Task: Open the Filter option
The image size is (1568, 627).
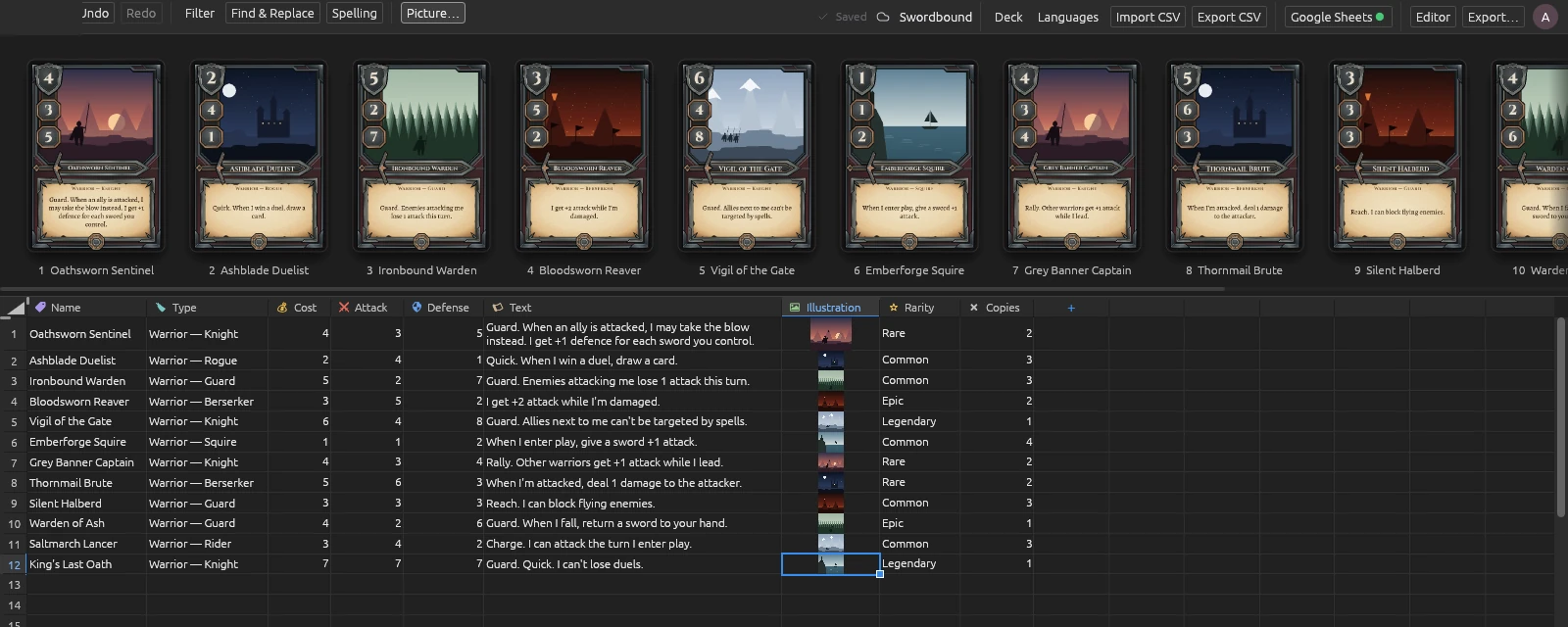Action: 199,14
